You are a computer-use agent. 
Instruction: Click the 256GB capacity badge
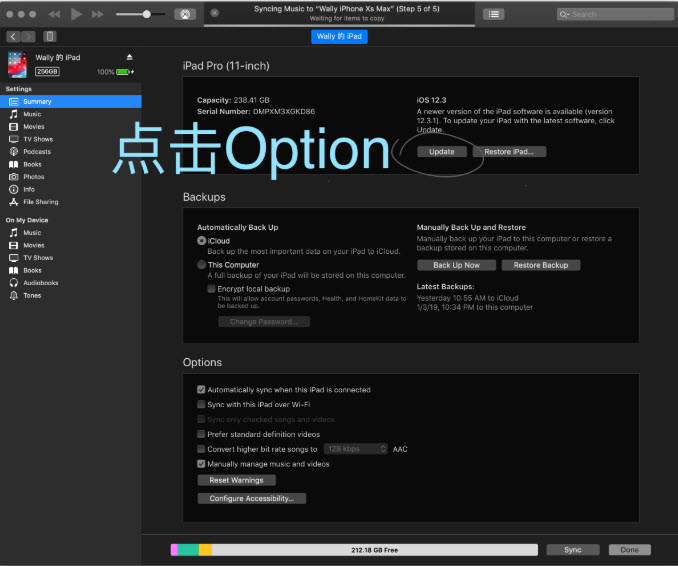tap(47, 72)
